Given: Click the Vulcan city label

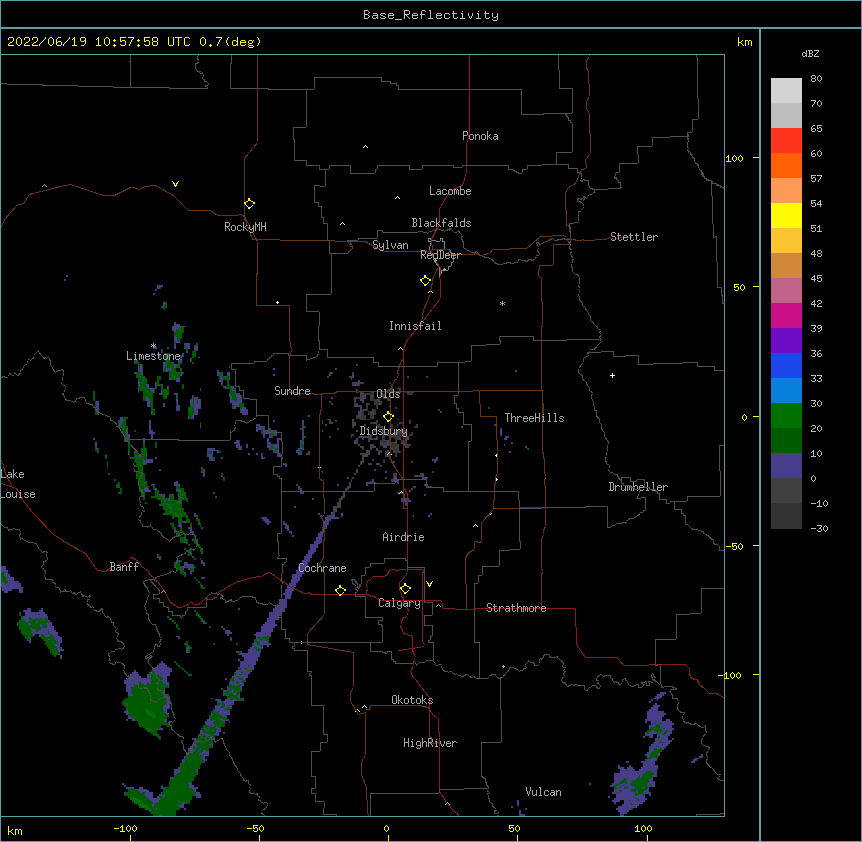Looking at the screenshot, I should click(x=543, y=792).
